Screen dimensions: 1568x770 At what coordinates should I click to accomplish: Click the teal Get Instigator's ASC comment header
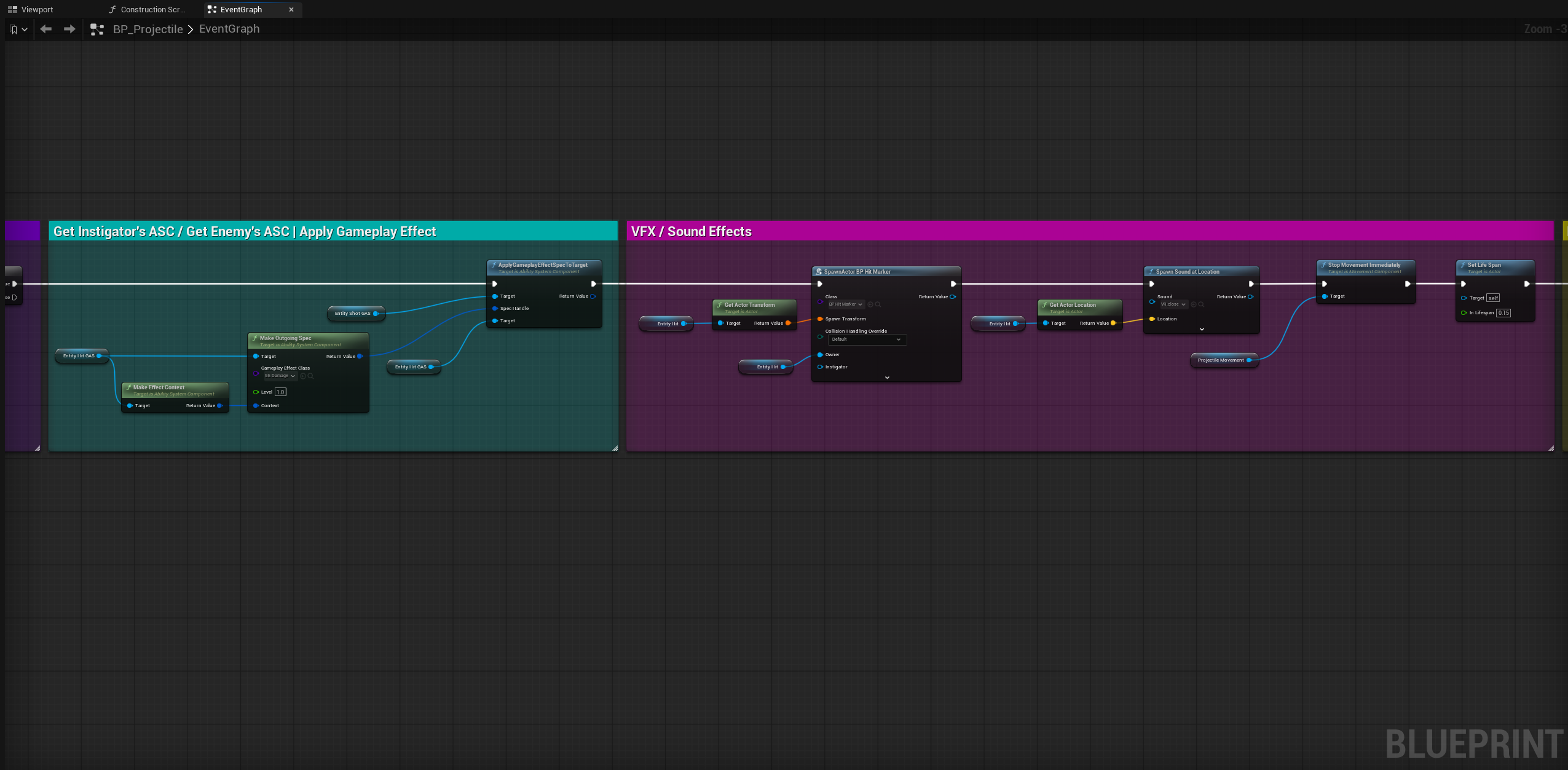coord(333,231)
